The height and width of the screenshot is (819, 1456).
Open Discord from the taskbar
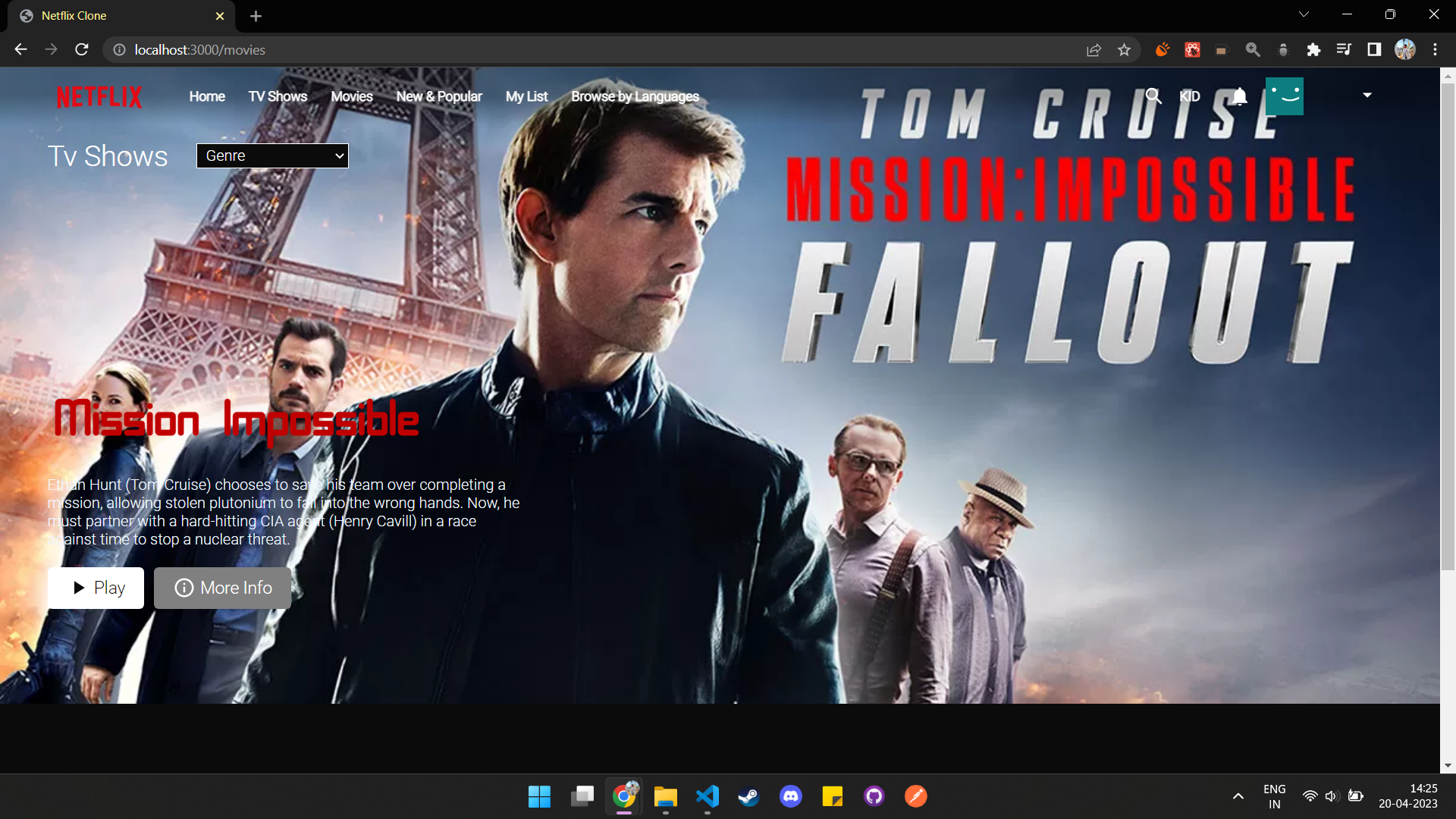790,796
